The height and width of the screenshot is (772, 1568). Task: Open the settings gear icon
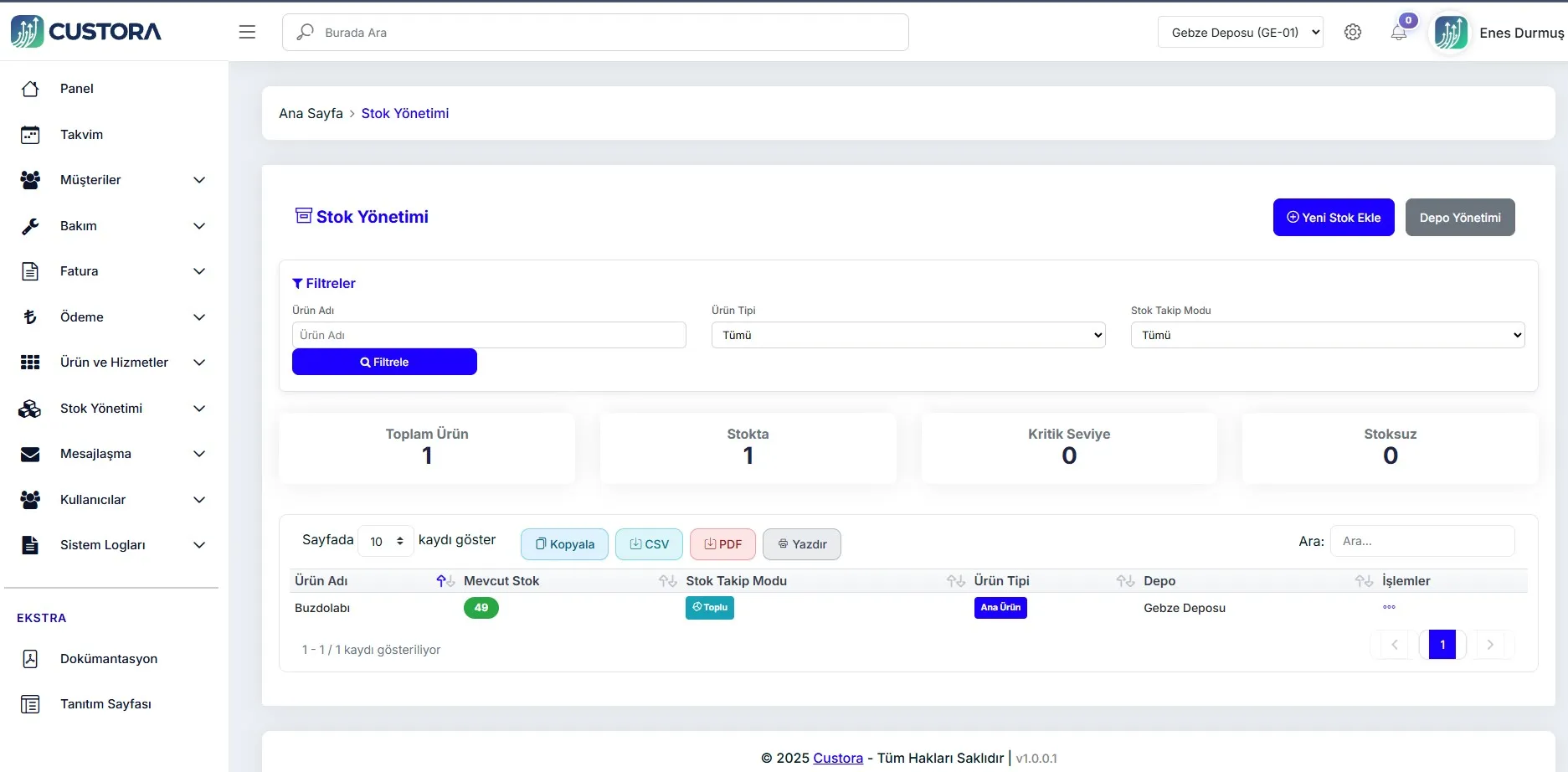click(x=1352, y=32)
